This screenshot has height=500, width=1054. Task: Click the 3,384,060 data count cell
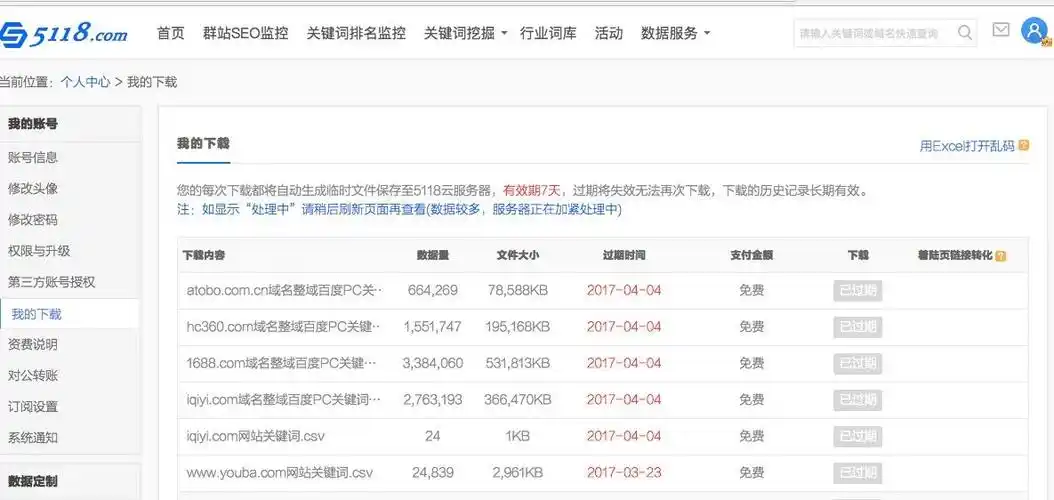pos(433,364)
